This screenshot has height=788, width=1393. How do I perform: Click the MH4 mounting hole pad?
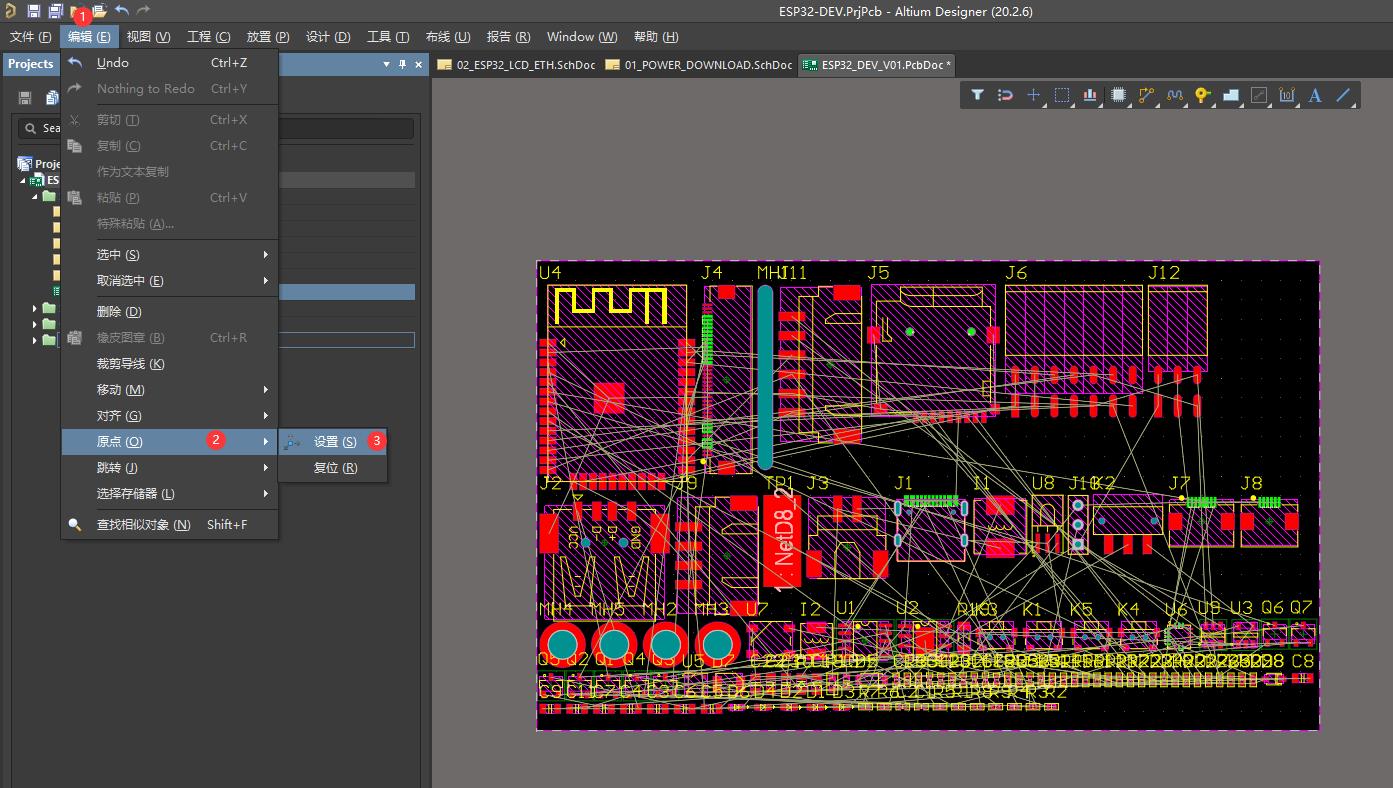click(x=564, y=645)
